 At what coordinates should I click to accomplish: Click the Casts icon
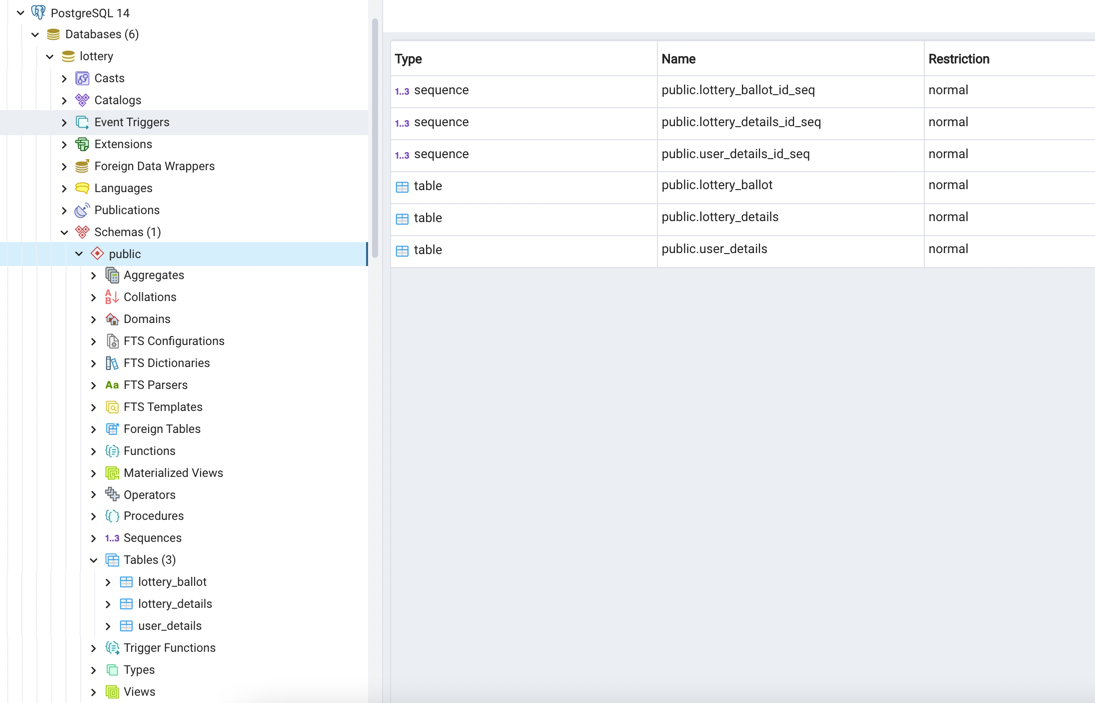pos(82,78)
